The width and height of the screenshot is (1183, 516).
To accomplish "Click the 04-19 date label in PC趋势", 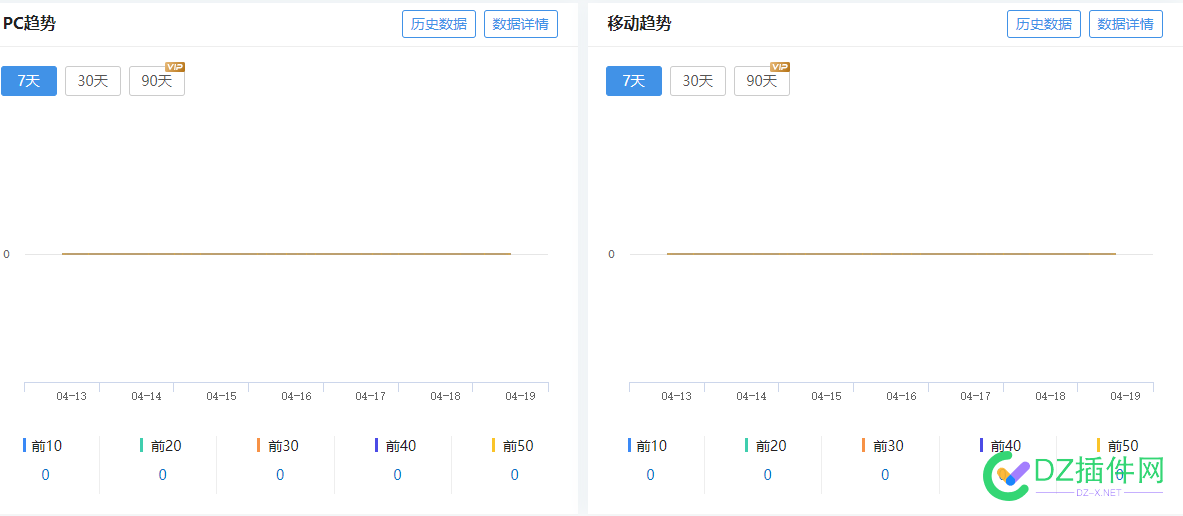I will (x=520, y=396).
